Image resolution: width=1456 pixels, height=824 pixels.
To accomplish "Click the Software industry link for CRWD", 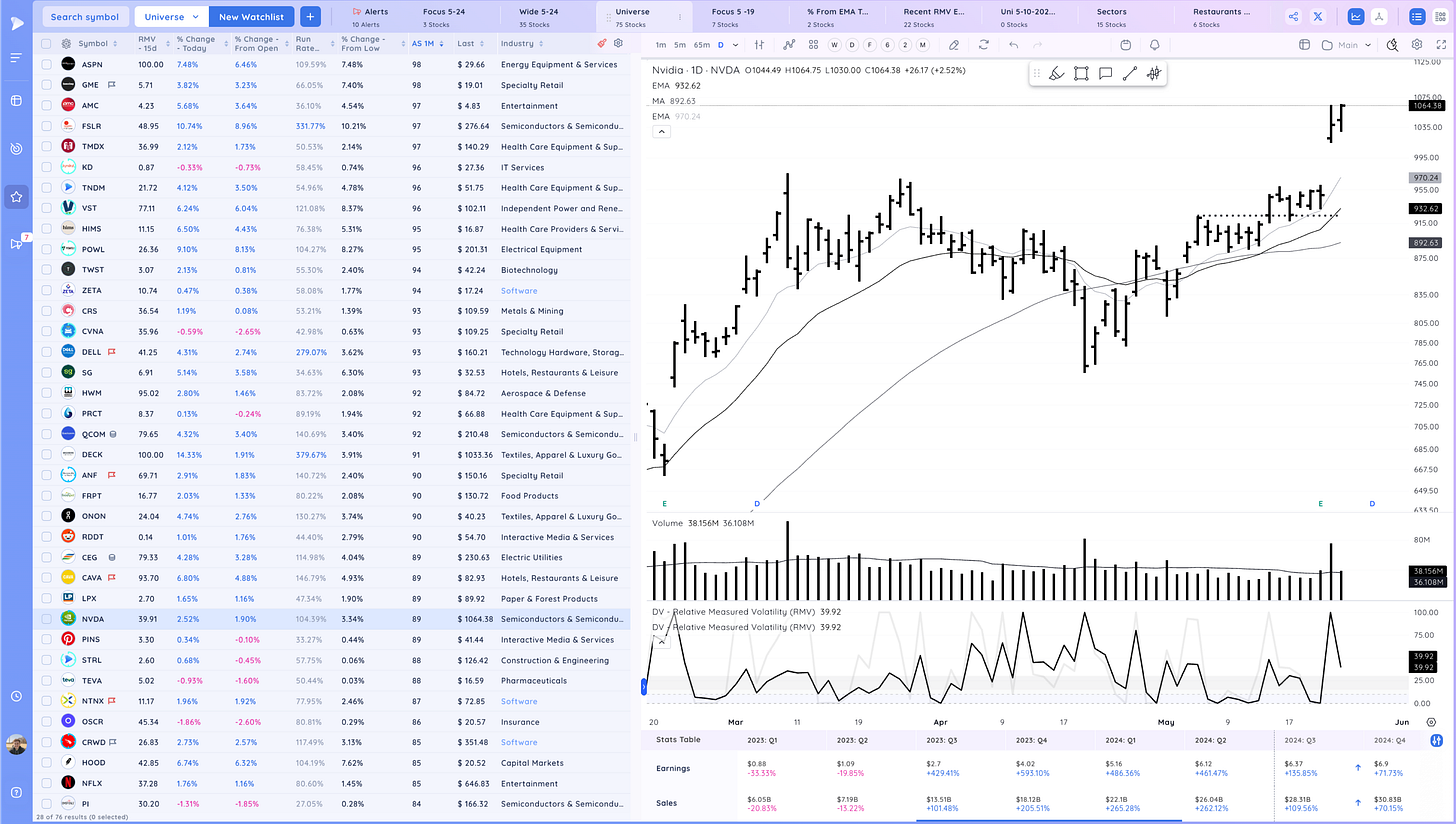I will [x=519, y=742].
